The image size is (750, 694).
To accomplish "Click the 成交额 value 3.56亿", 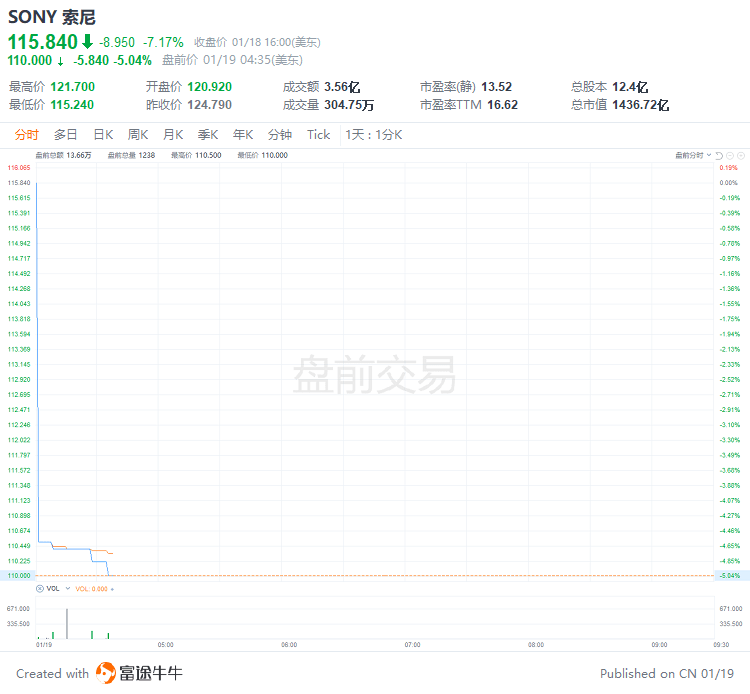I will [342, 87].
